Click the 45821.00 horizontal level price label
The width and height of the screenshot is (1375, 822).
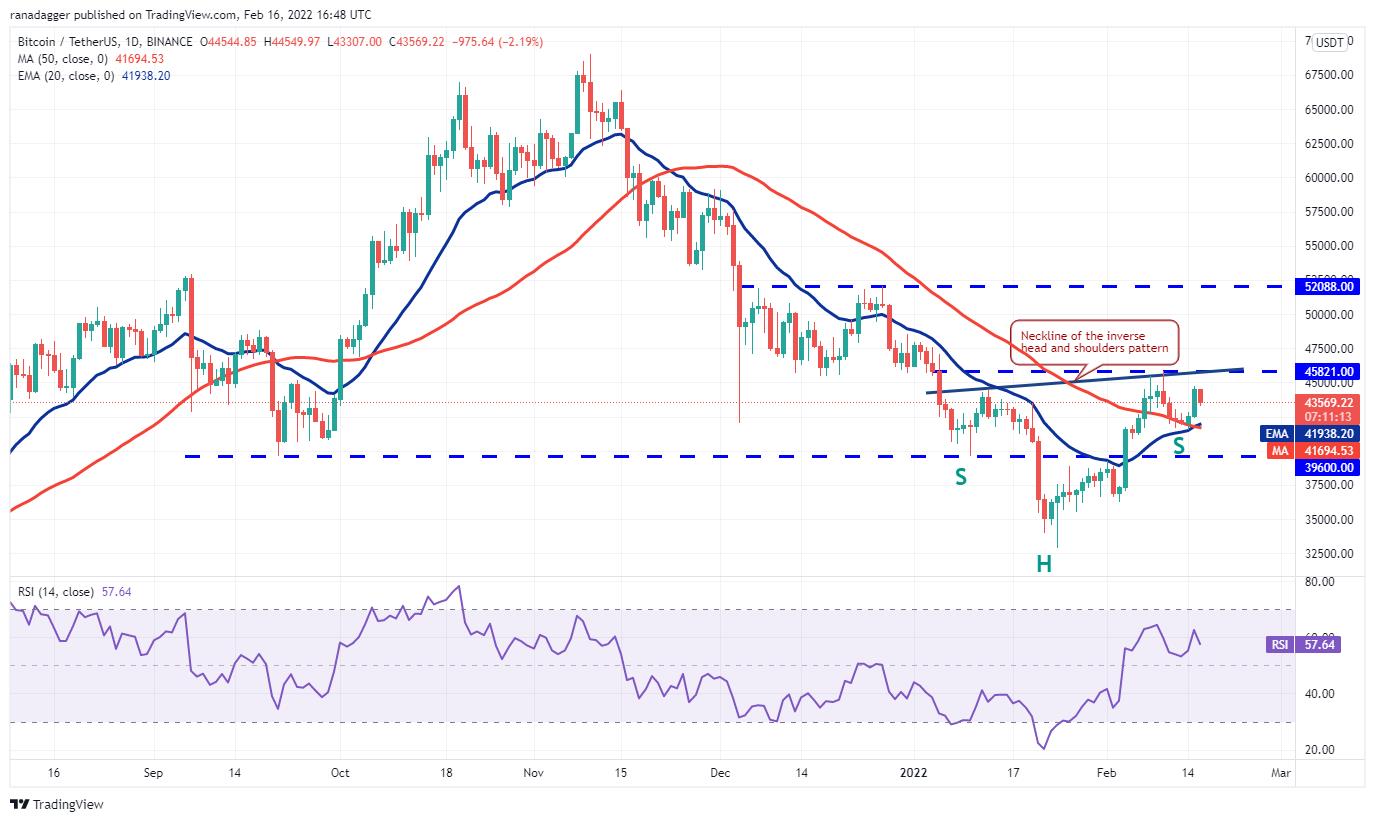pos(1329,371)
